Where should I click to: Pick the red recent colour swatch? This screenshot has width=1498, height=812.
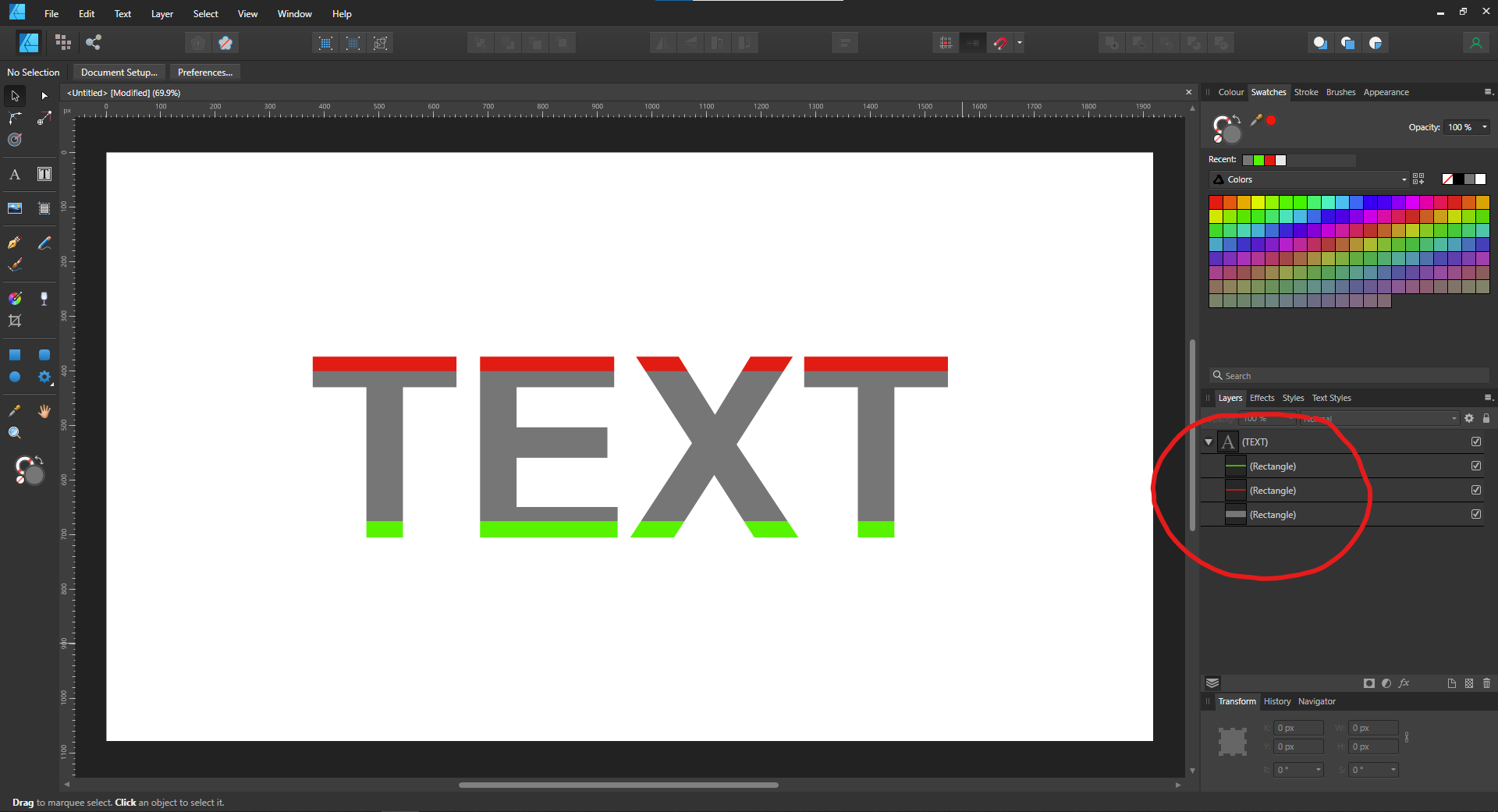click(x=1269, y=160)
